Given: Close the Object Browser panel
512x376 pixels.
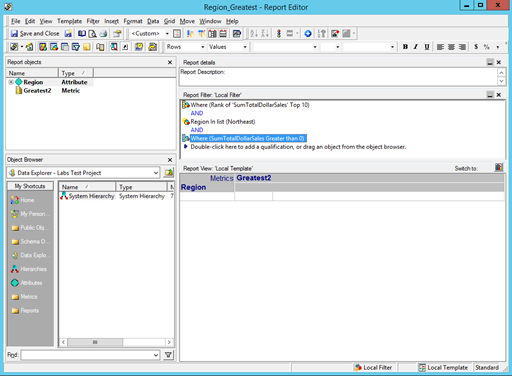Looking at the screenshot, I should click(x=170, y=160).
